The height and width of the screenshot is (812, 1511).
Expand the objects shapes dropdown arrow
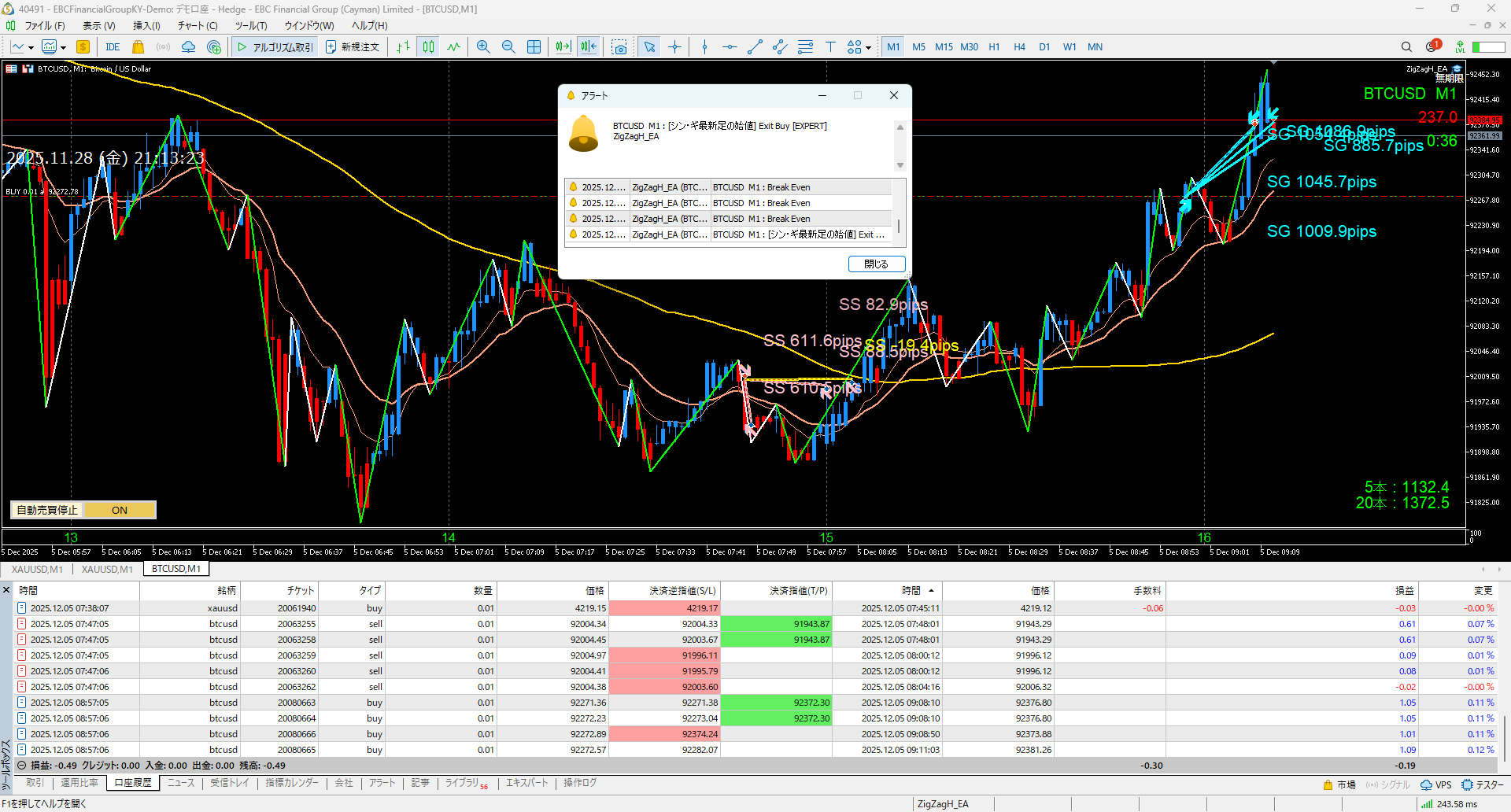pos(868,48)
